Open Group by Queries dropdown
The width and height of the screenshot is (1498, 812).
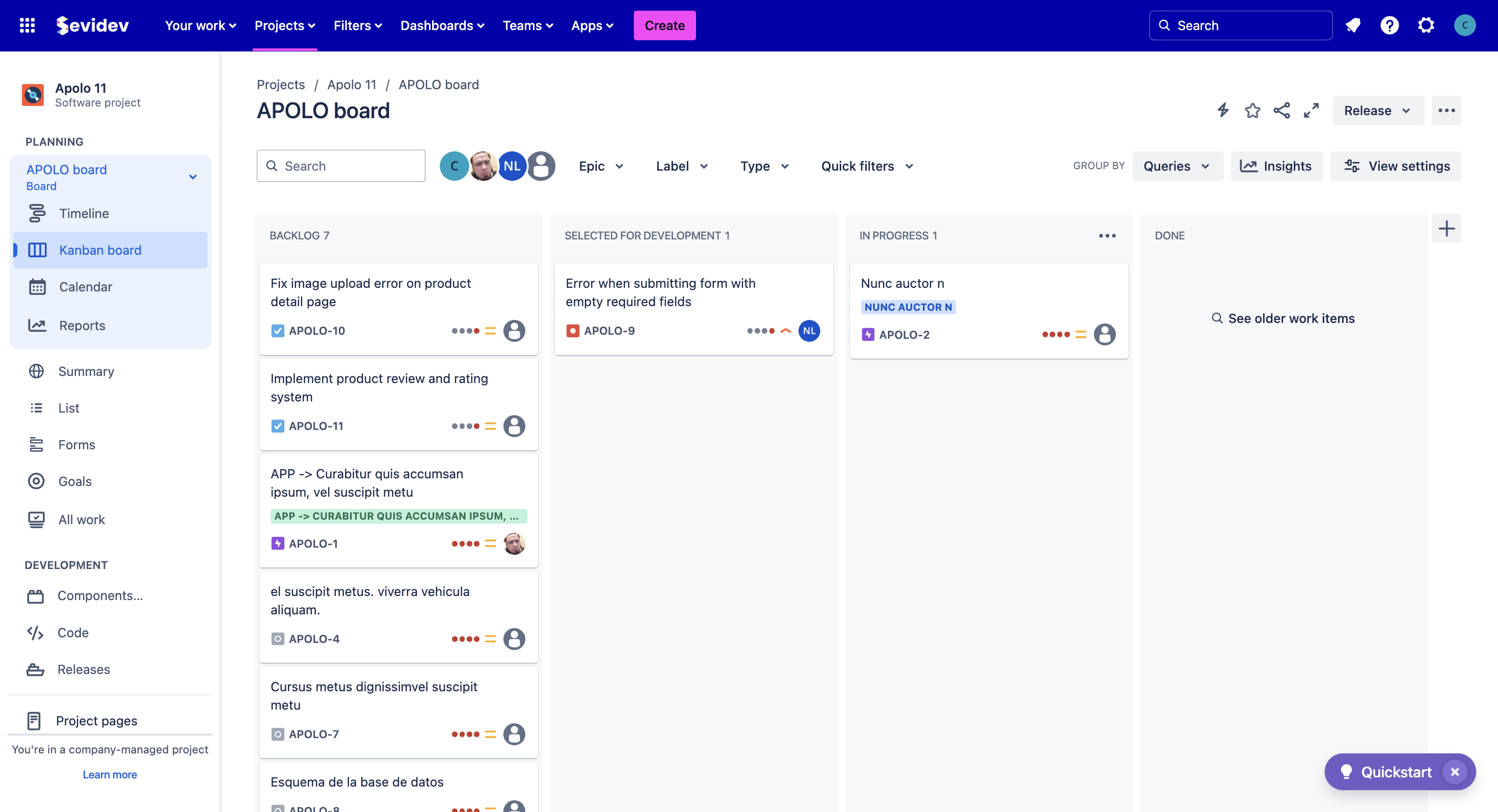1177,166
